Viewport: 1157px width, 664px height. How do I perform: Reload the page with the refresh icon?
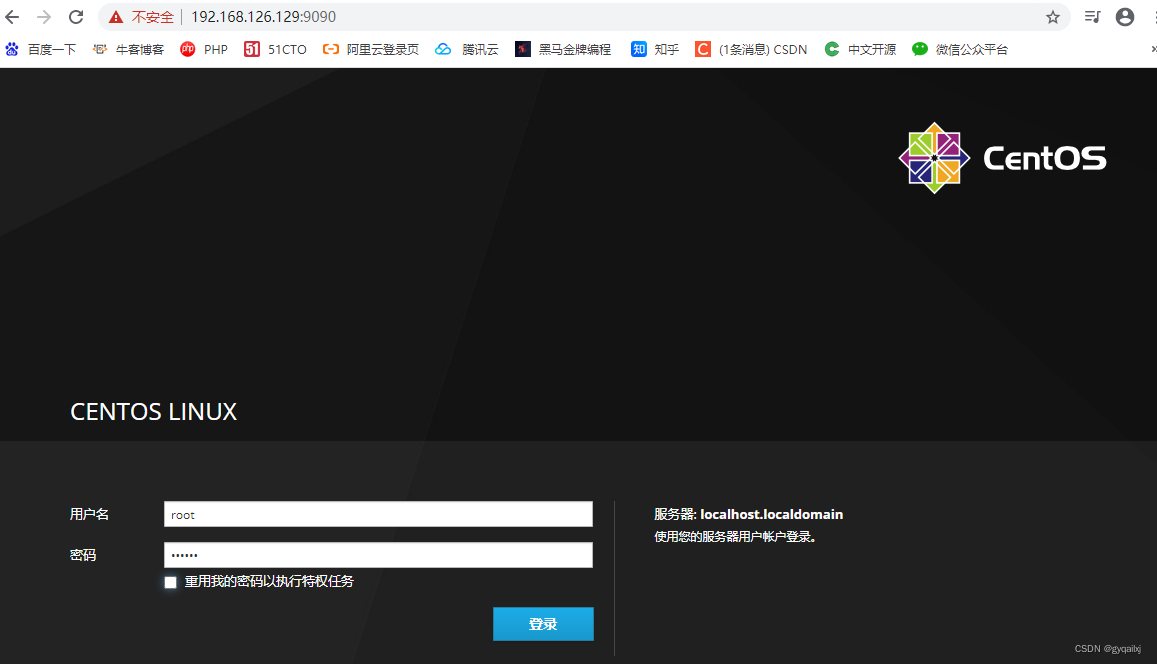[x=76, y=17]
